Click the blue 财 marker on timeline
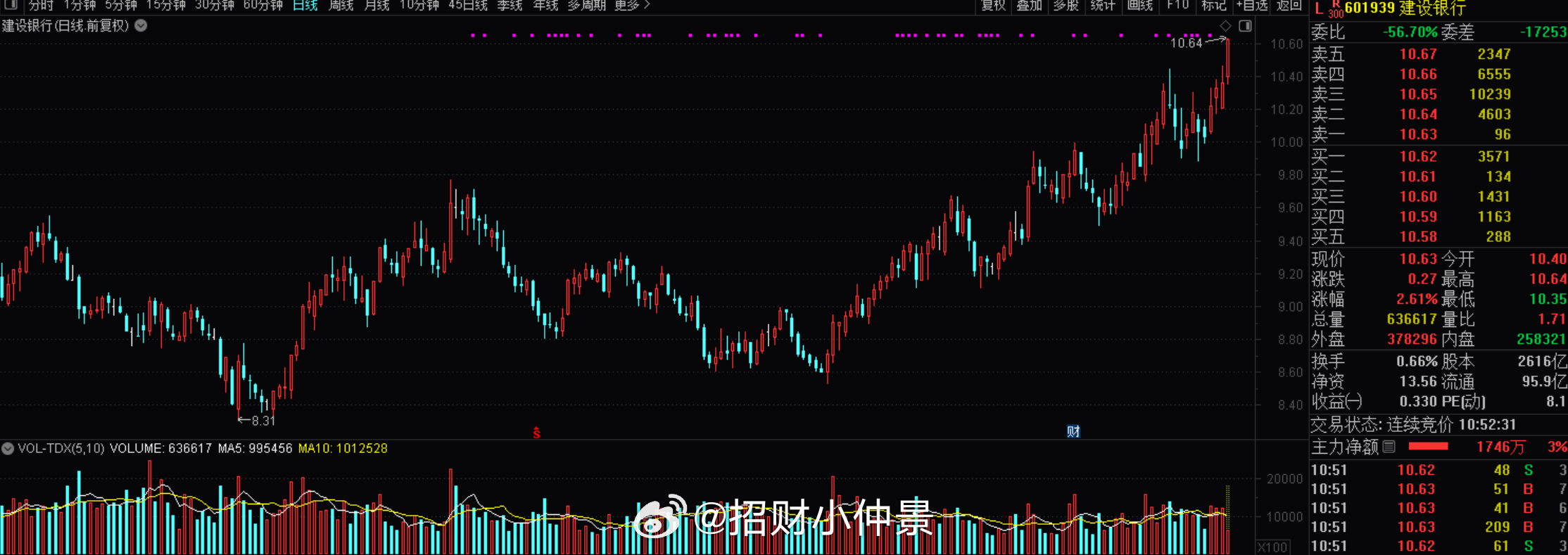1568x555 pixels. [1073, 431]
